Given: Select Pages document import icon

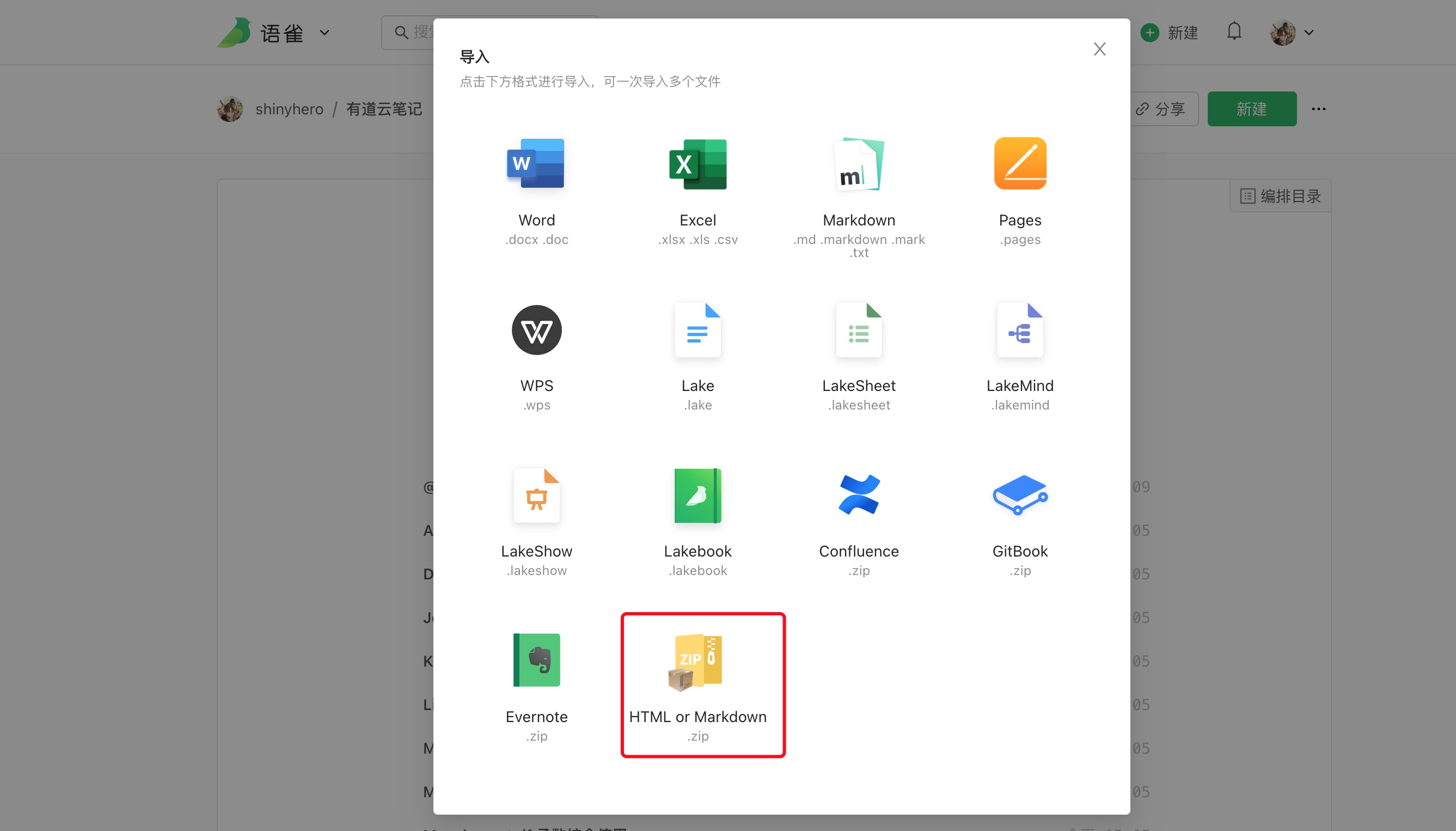Looking at the screenshot, I should pos(1019,164).
